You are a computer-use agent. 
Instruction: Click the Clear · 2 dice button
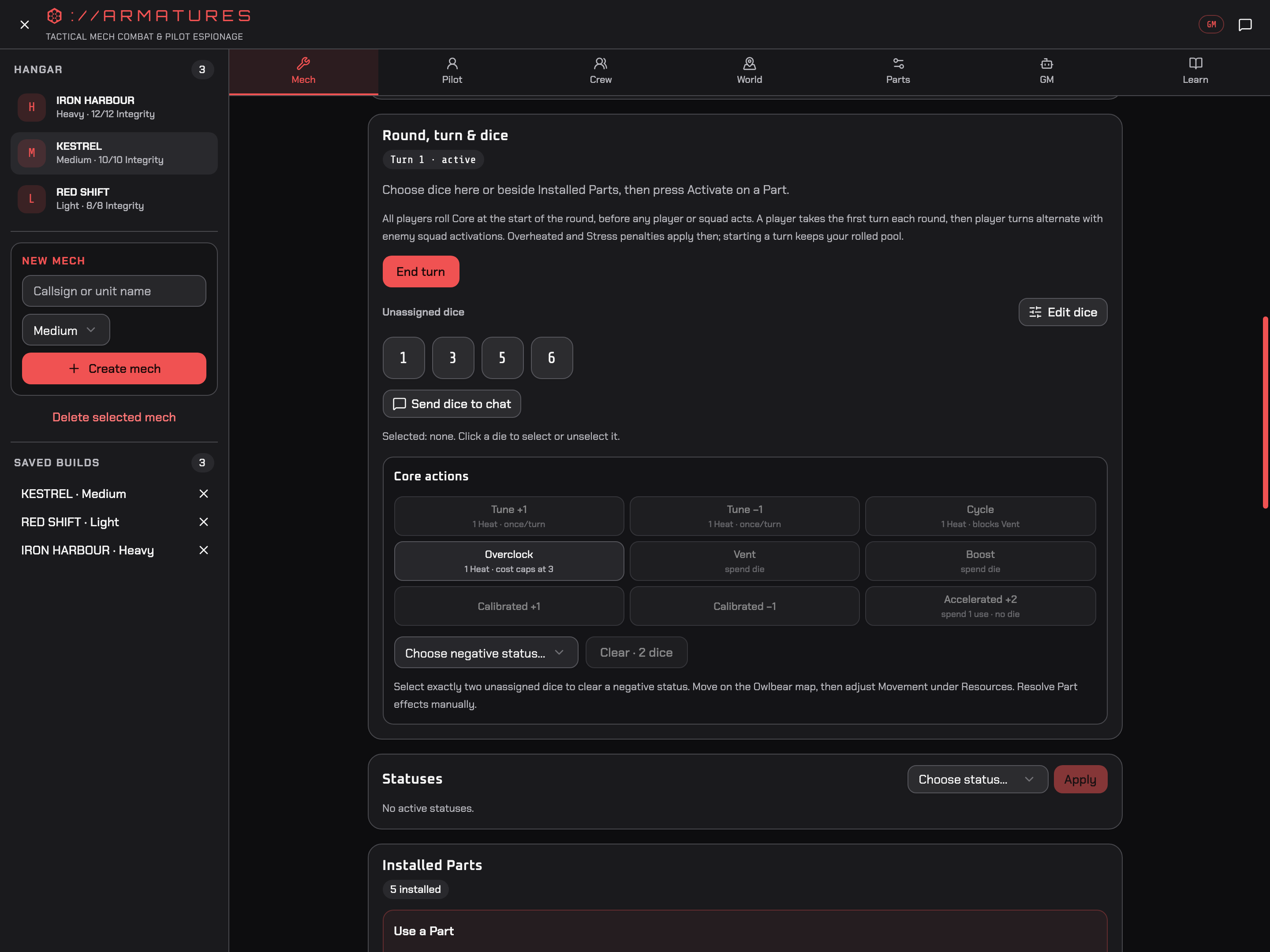(636, 652)
